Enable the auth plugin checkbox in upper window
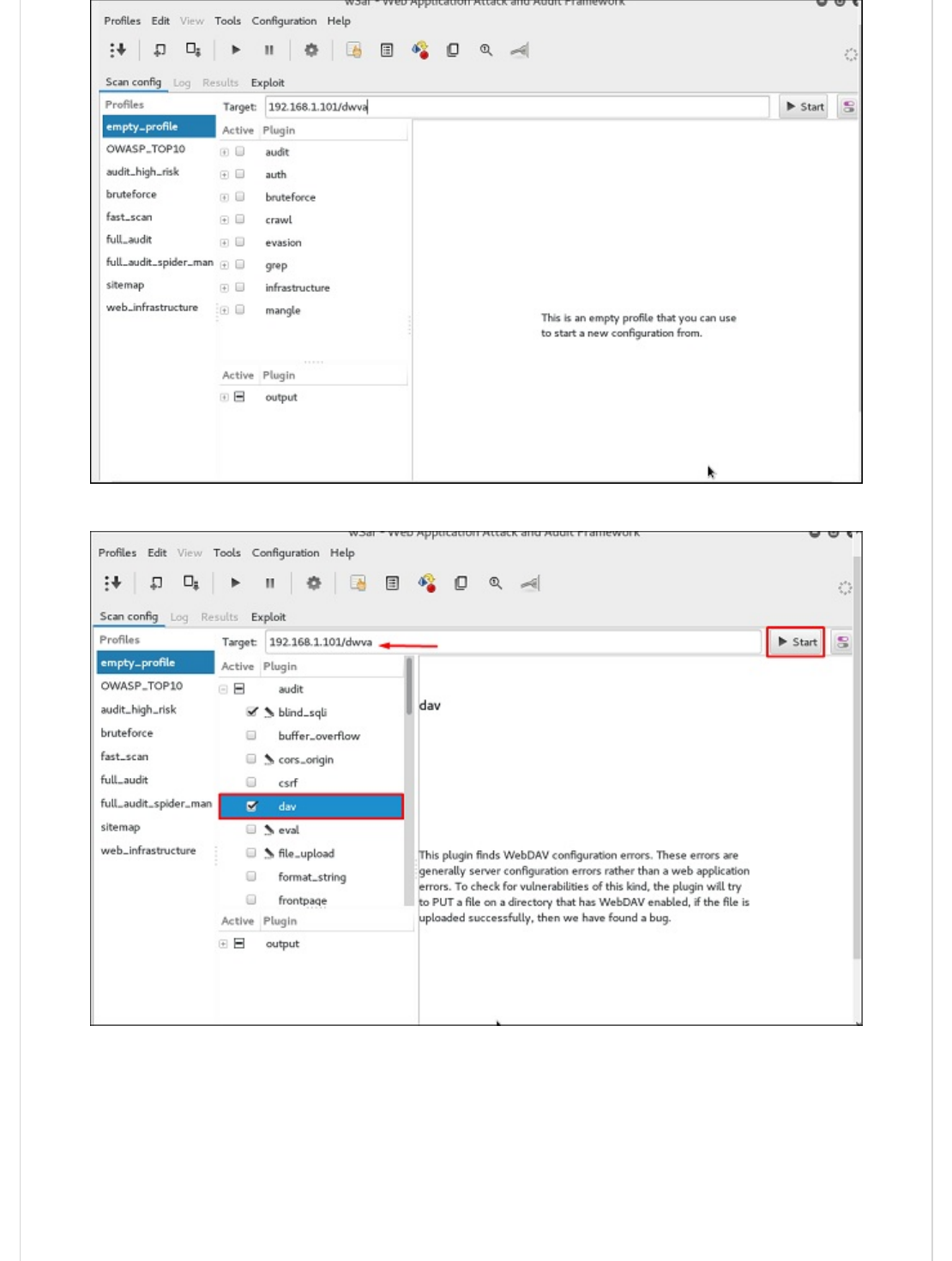The width and height of the screenshot is (952, 1261). [x=240, y=173]
